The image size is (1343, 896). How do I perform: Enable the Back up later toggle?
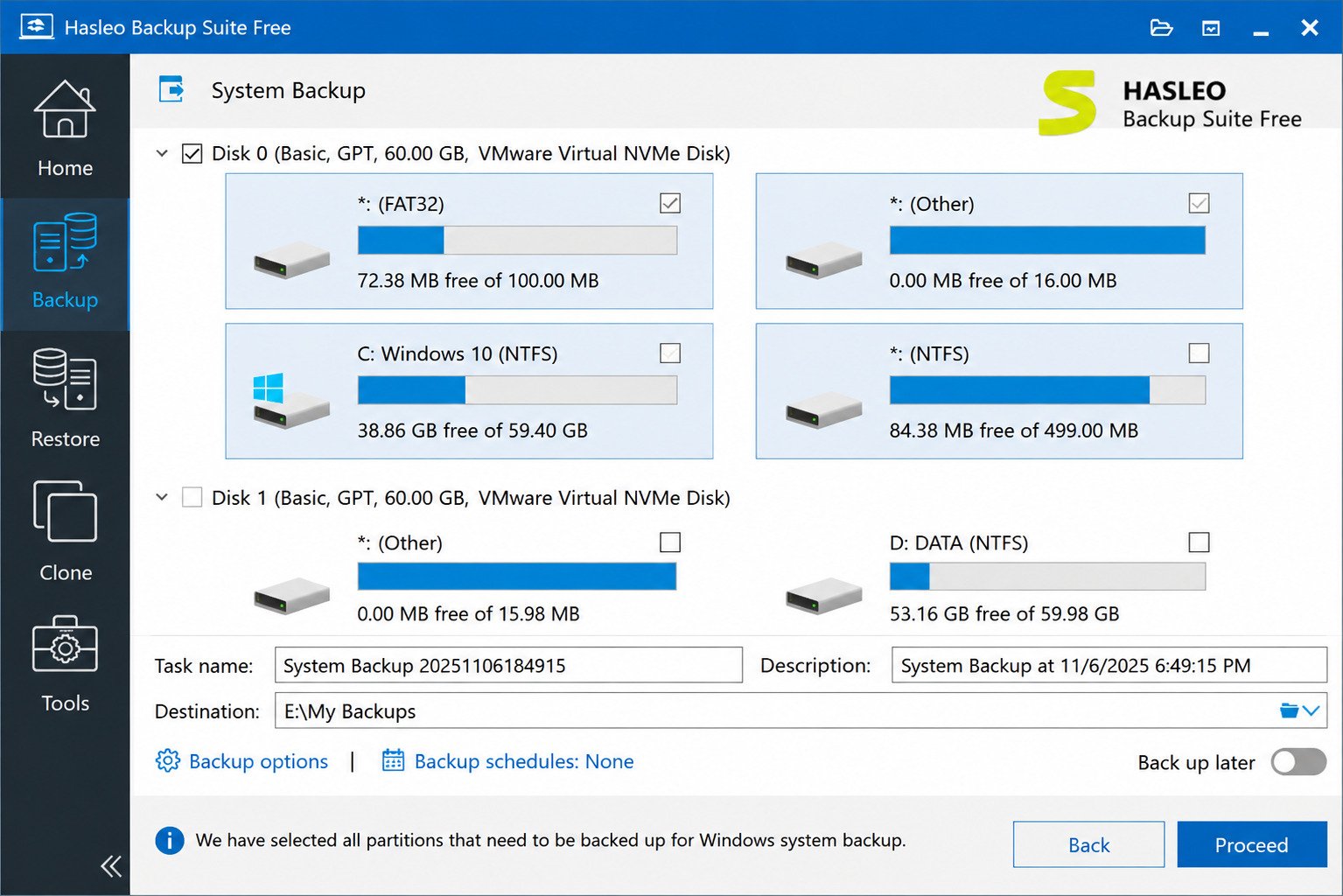[x=1298, y=761]
